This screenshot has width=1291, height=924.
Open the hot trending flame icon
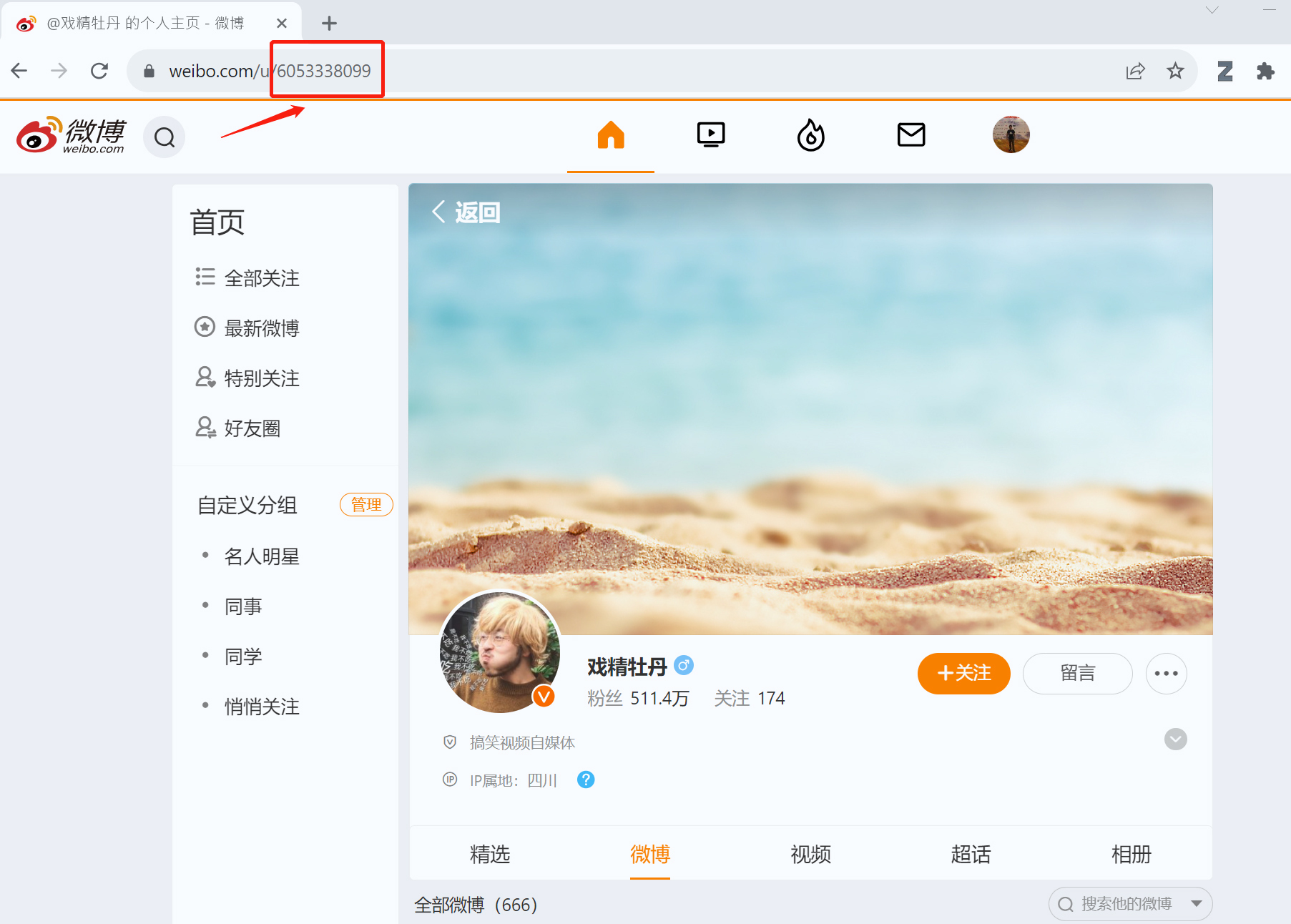coord(810,135)
